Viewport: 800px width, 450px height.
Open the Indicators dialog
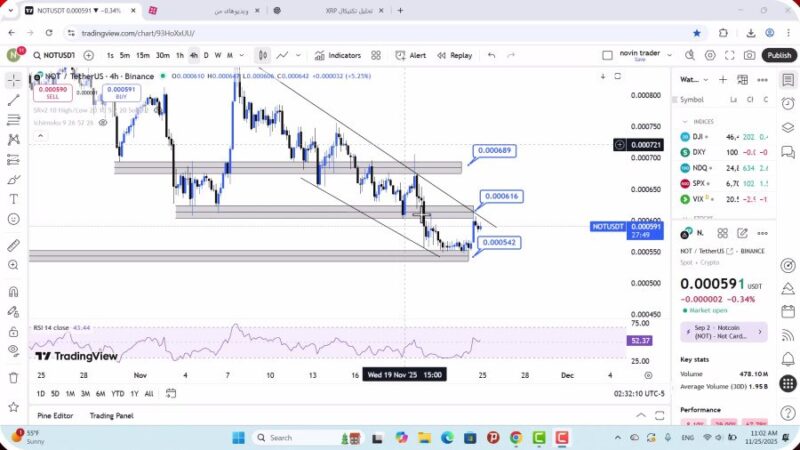338,56
